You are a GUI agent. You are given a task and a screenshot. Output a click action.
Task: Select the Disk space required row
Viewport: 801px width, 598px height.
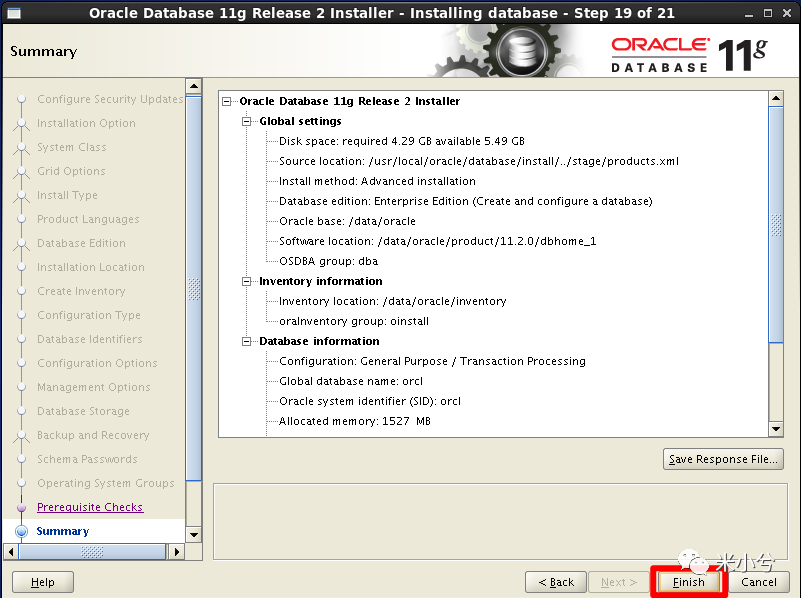pyautogui.click(x=402, y=141)
